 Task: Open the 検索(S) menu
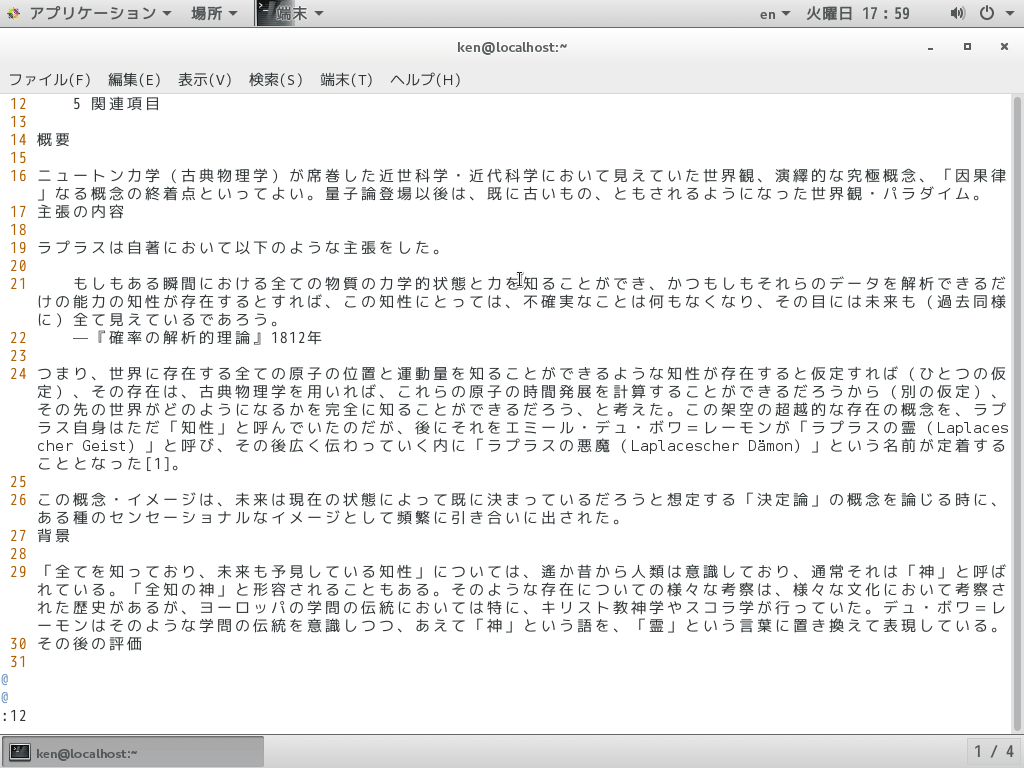(x=276, y=80)
